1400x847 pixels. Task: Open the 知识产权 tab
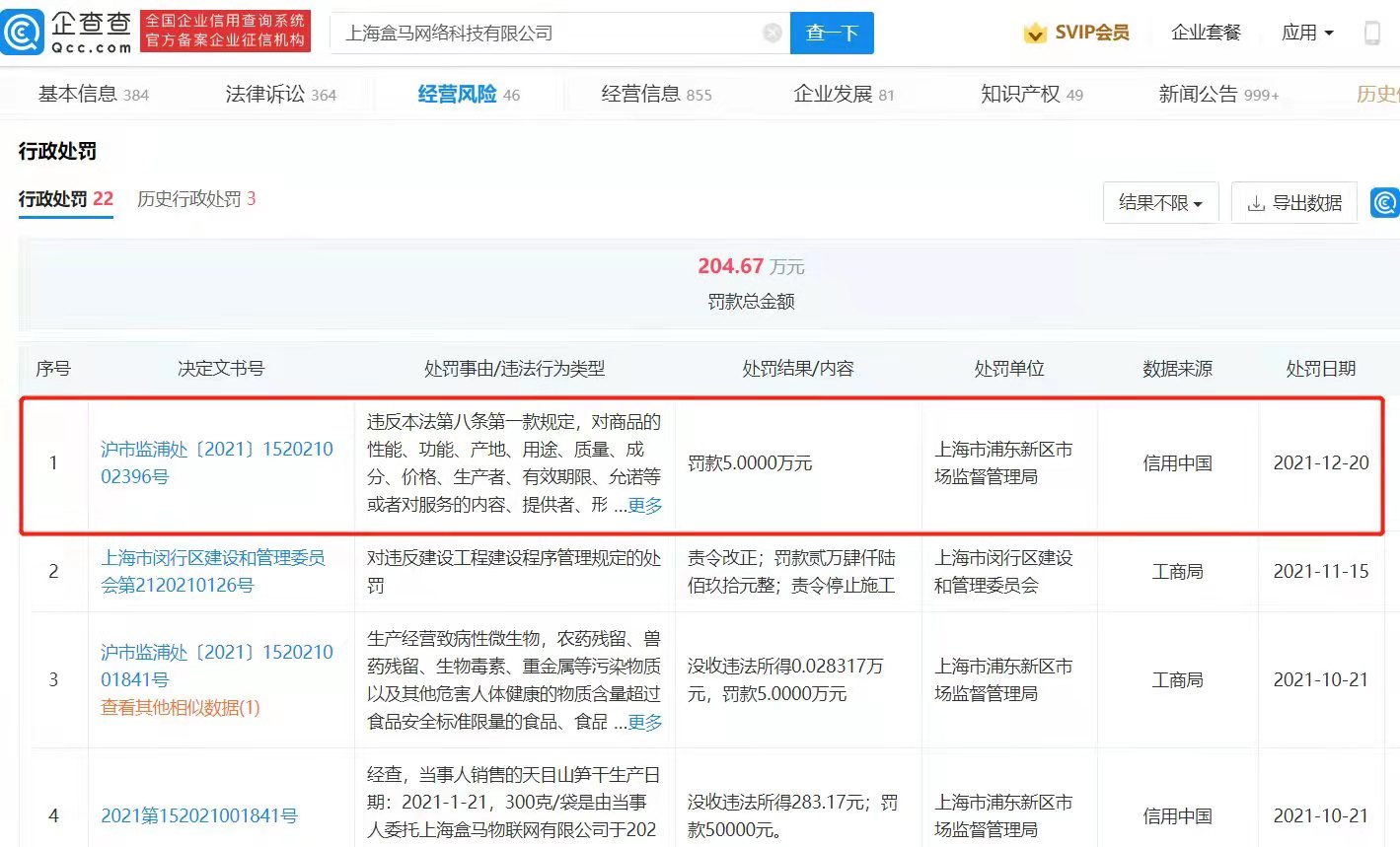coord(1031,94)
